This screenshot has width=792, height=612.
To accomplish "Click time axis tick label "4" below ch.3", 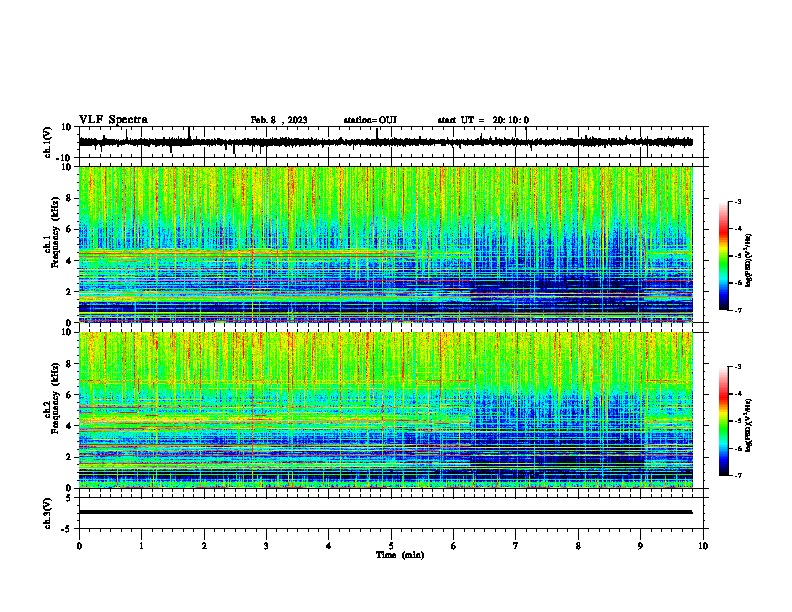I will coord(329,546).
